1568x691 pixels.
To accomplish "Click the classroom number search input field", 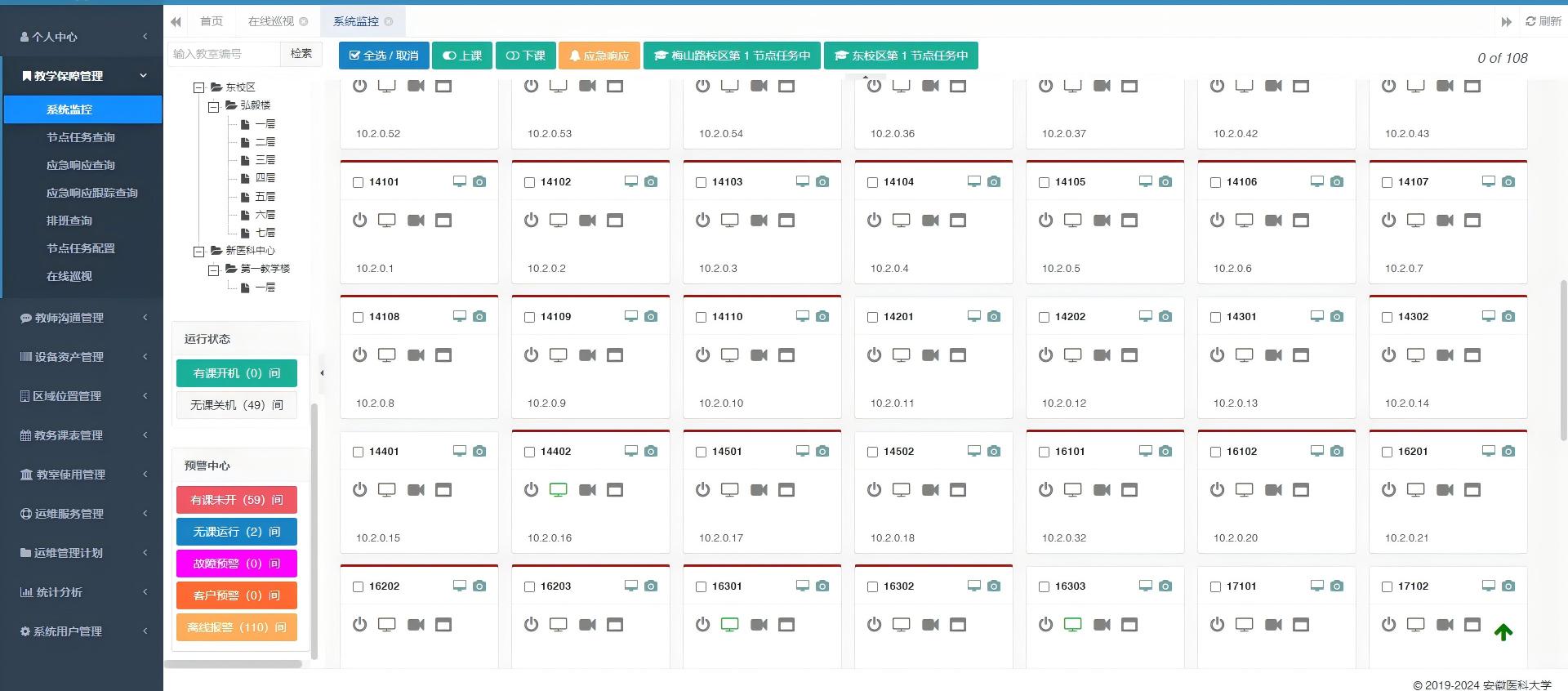I will [x=224, y=54].
